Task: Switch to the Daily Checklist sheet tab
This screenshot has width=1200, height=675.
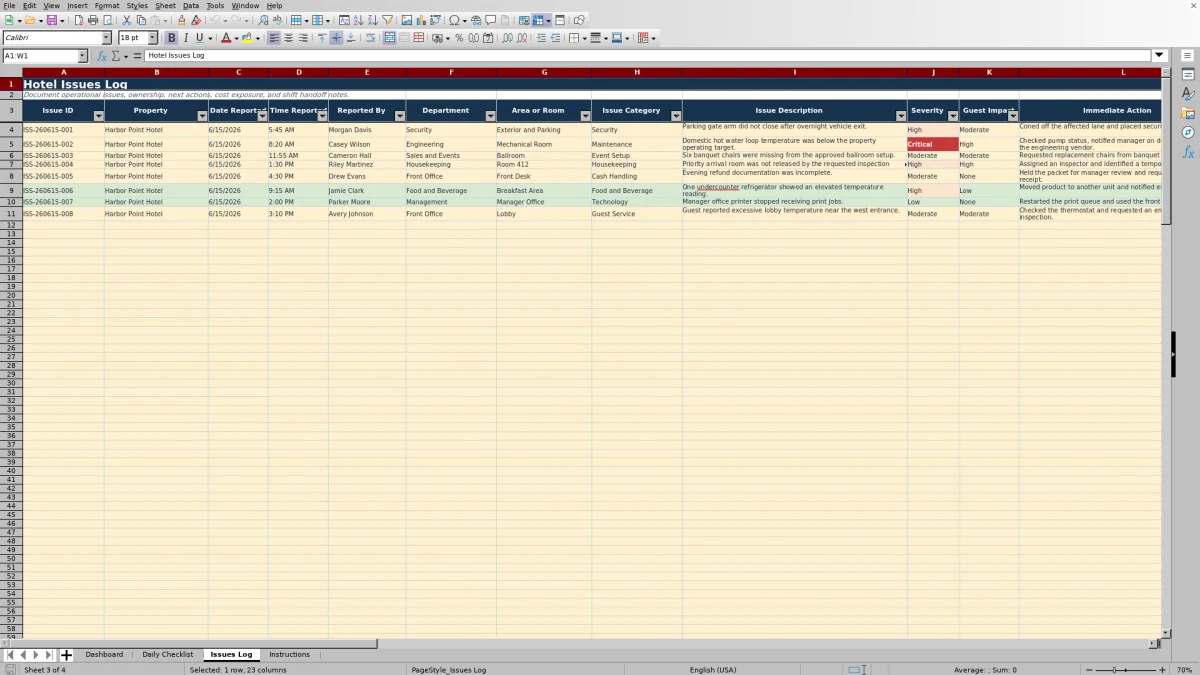Action: click(x=167, y=655)
